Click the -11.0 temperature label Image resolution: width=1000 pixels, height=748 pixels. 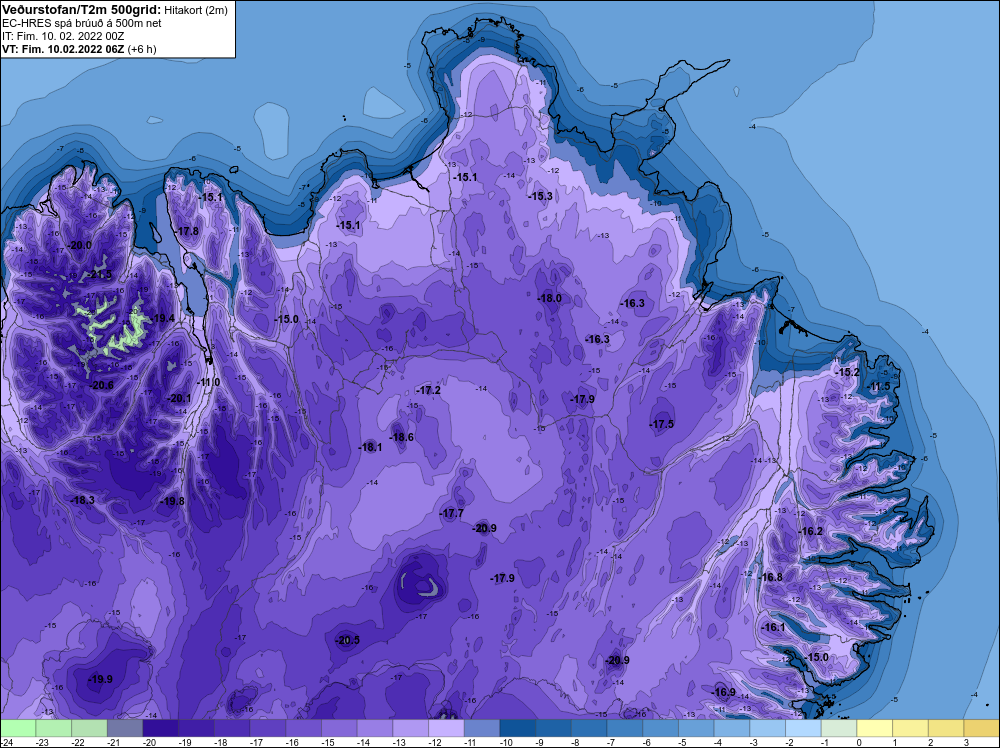[x=209, y=382]
